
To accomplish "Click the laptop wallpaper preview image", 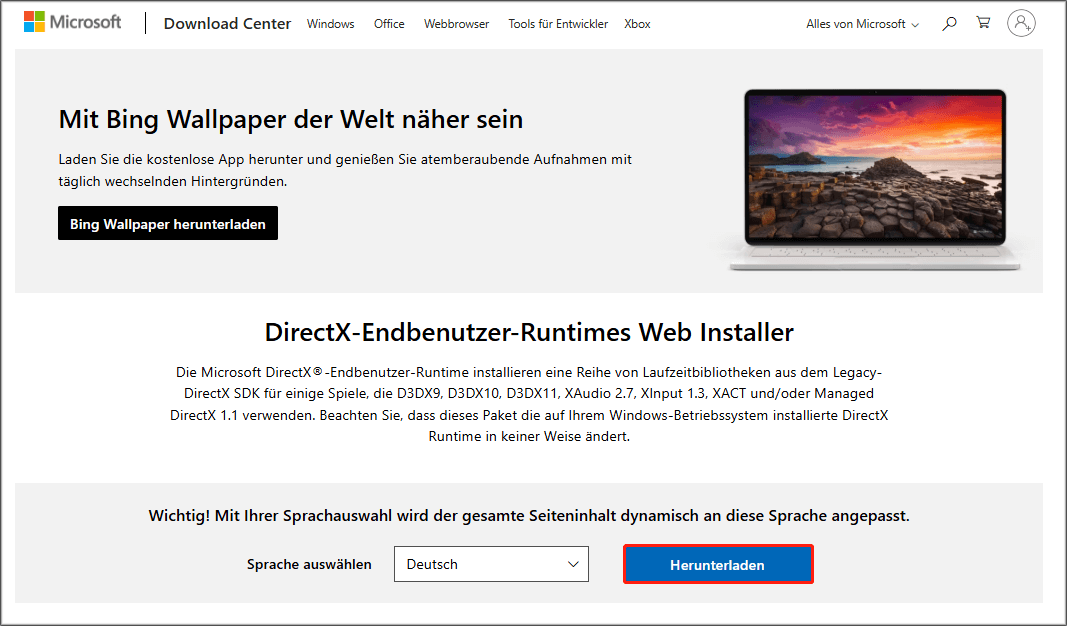I will [x=874, y=177].
